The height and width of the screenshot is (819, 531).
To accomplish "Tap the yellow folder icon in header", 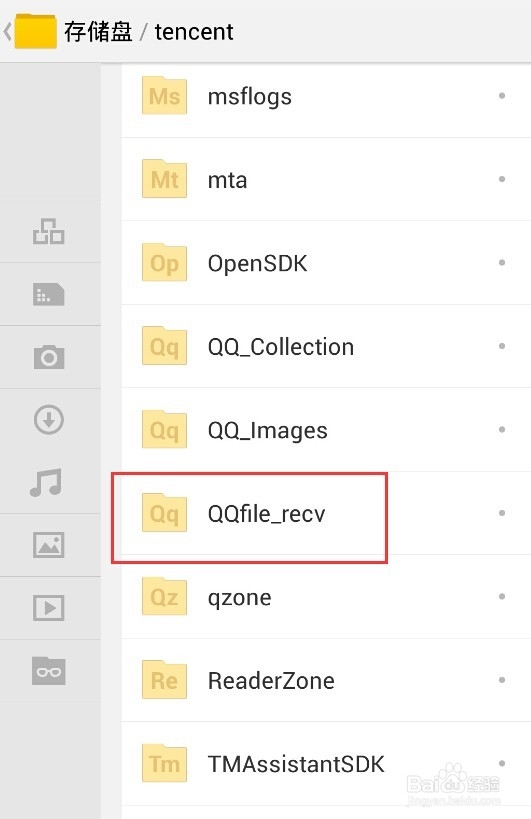I will 36,31.
